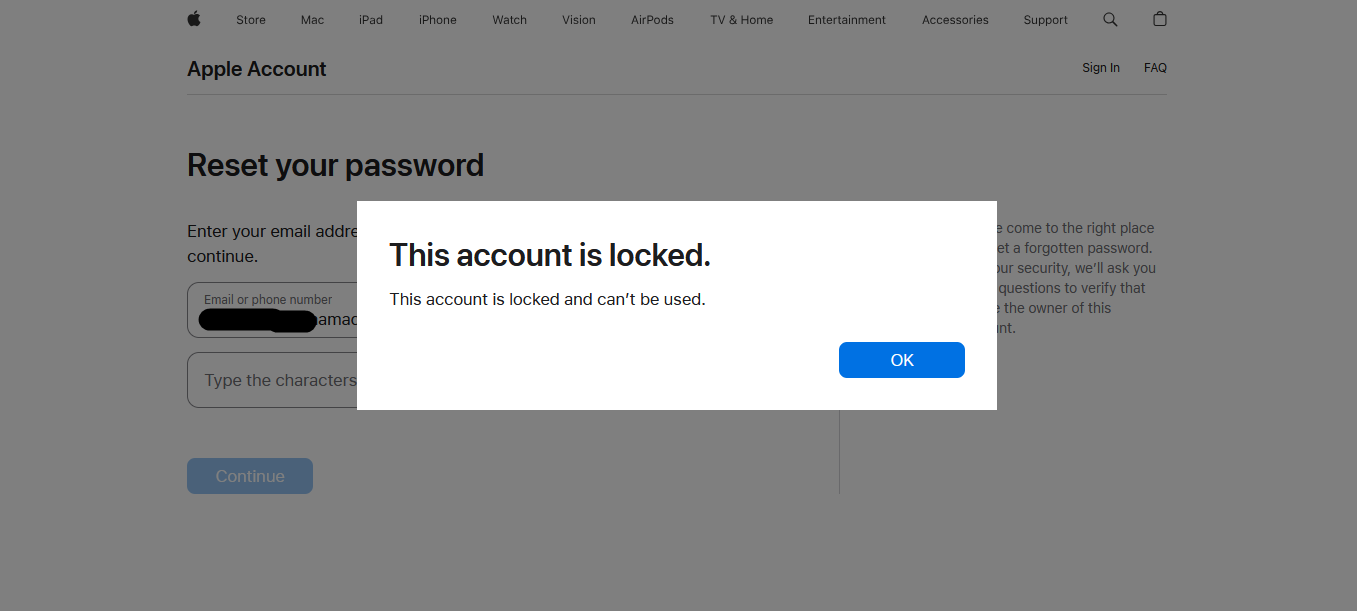Select AirPods in the navigation bar
1357x611 pixels.
point(652,20)
